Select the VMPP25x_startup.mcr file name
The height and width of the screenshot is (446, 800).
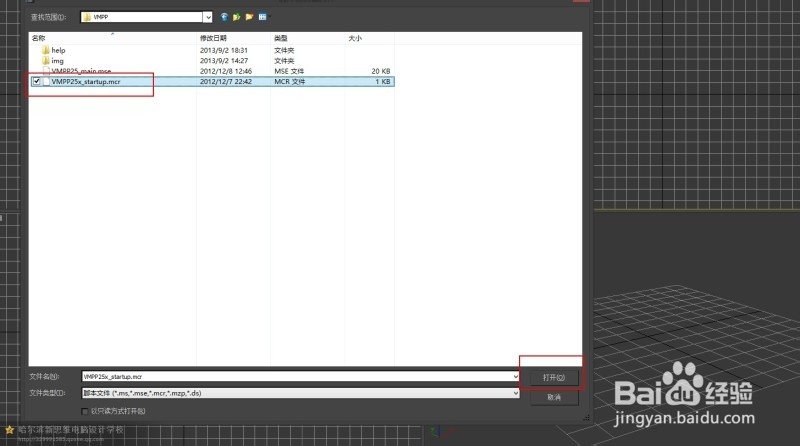point(86,82)
